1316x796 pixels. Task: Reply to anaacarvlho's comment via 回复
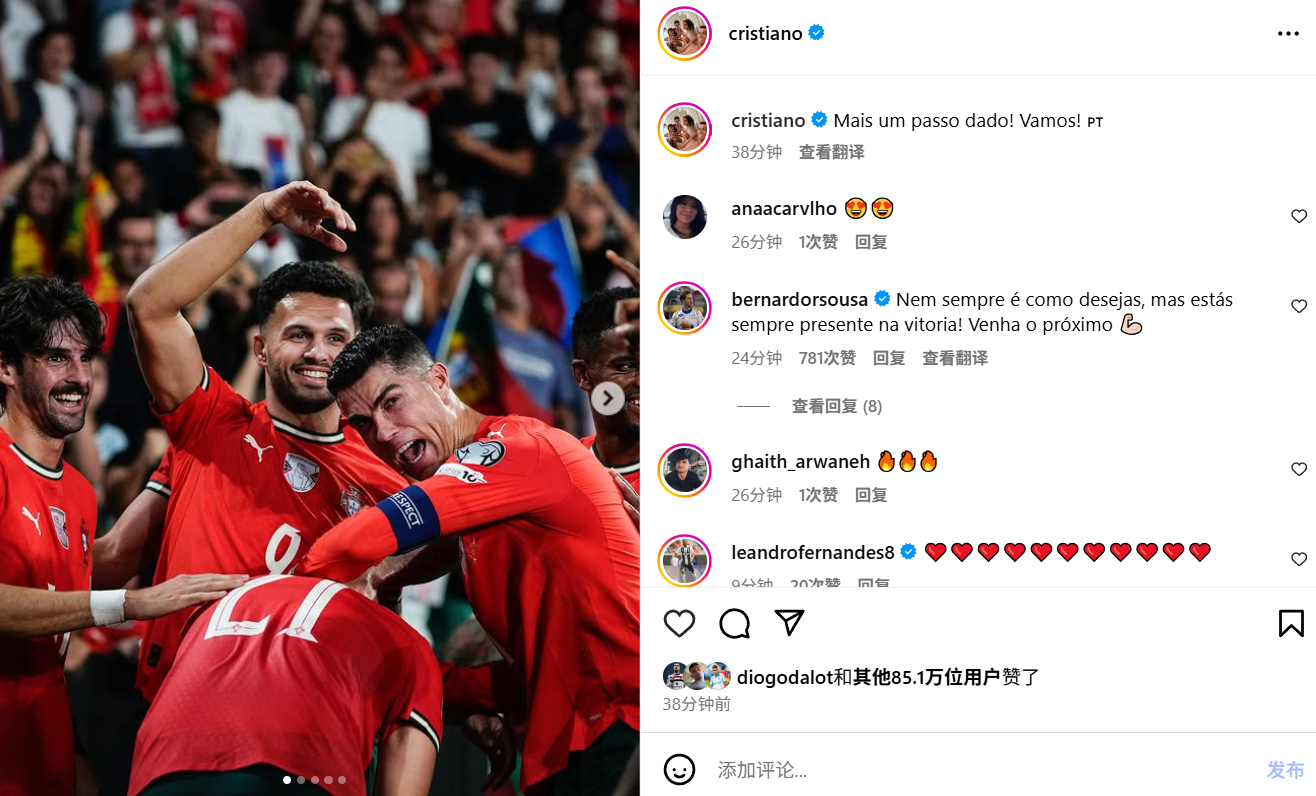coord(871,242)
